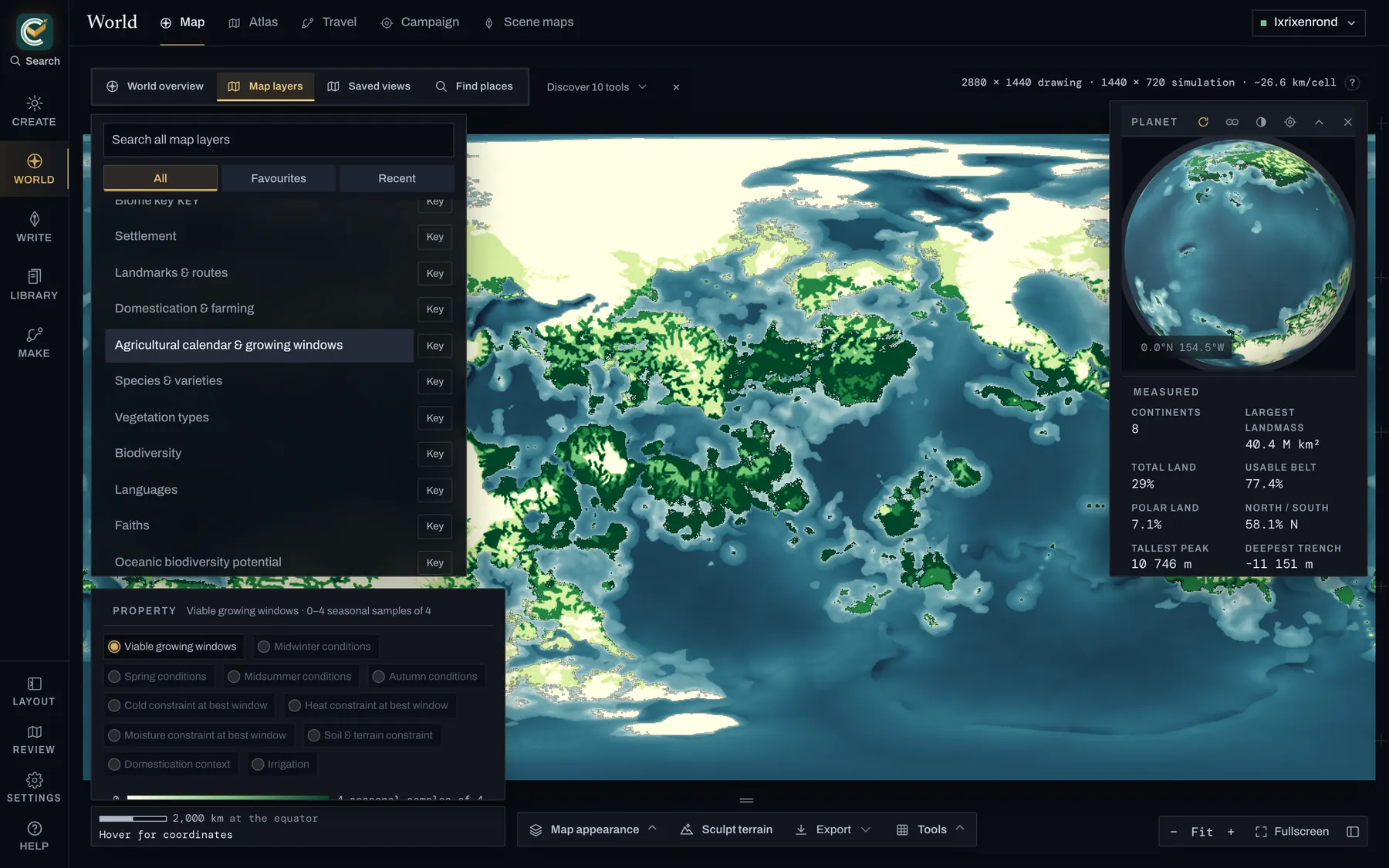Select the Irrigation radio option
1389x868 pixels.
[x=281, y=765]
